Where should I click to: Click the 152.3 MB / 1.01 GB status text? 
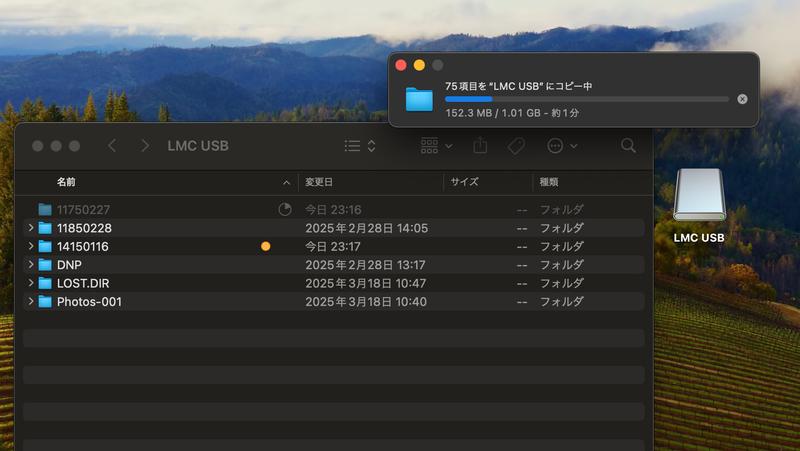click(x=512, y=113)
